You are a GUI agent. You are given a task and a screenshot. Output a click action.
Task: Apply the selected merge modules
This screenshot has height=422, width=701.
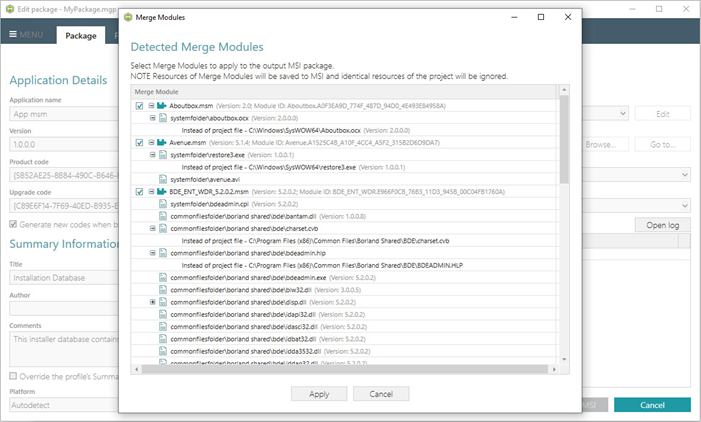point(319,394)
